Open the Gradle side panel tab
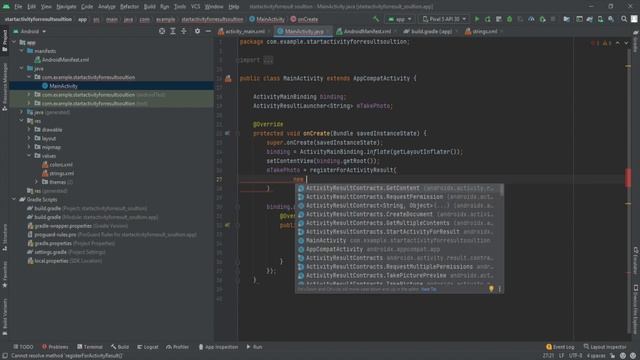Screen dimensions: 640x360 (636, 41)
